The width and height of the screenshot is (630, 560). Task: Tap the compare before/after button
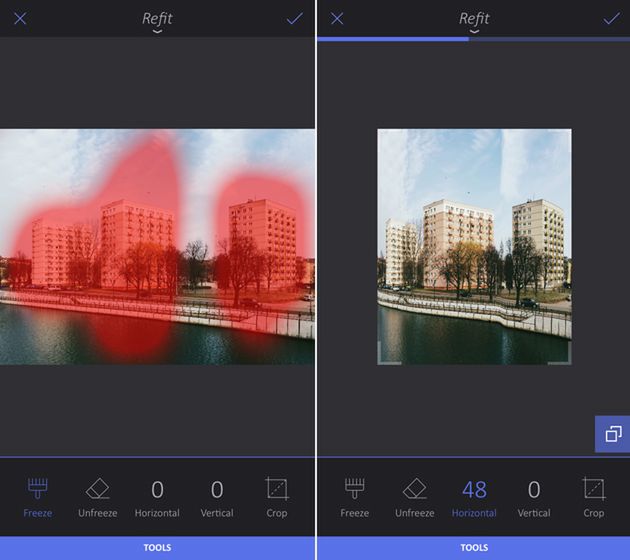click(612, 434)
